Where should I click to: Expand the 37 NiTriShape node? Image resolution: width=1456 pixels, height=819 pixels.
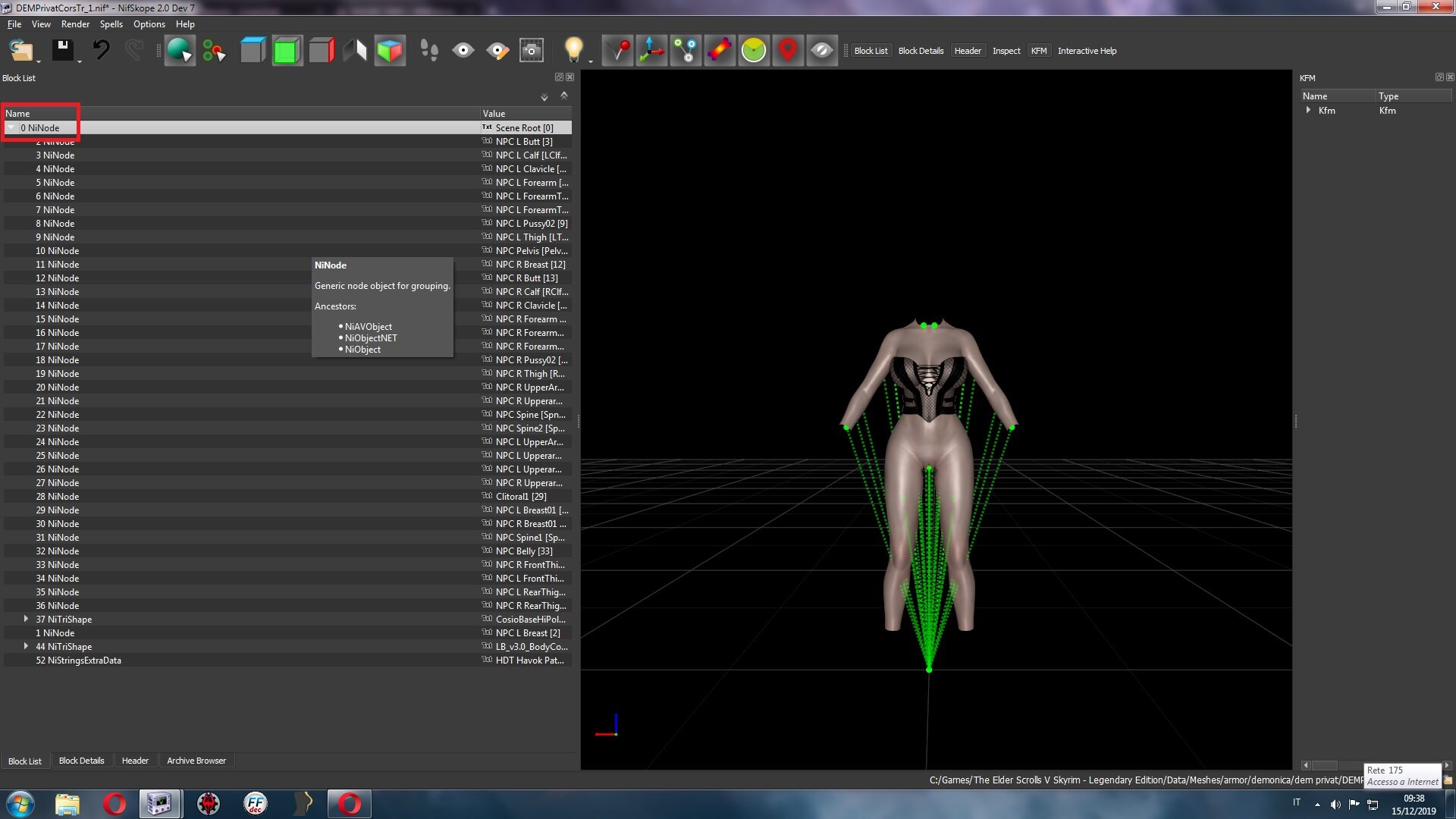[26, 620]
